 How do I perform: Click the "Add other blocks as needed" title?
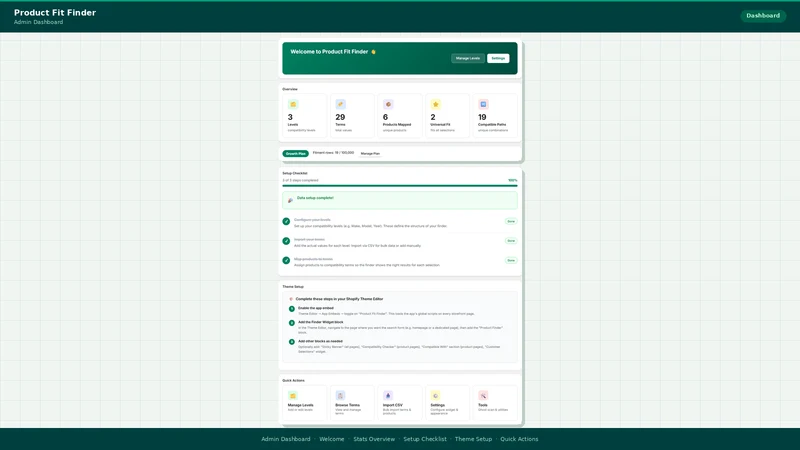320,341
